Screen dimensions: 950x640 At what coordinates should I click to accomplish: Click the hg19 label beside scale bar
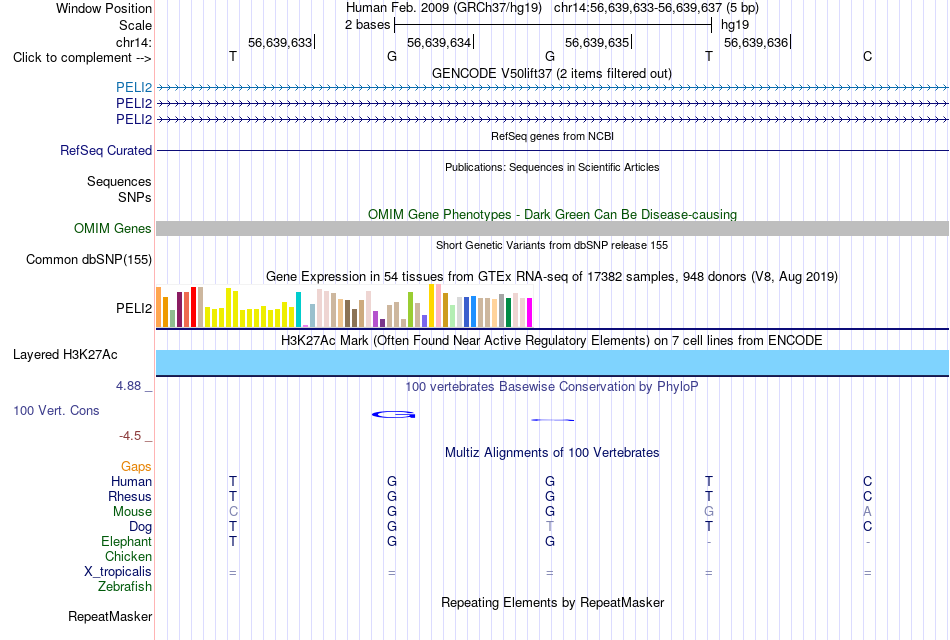point(734,25)
